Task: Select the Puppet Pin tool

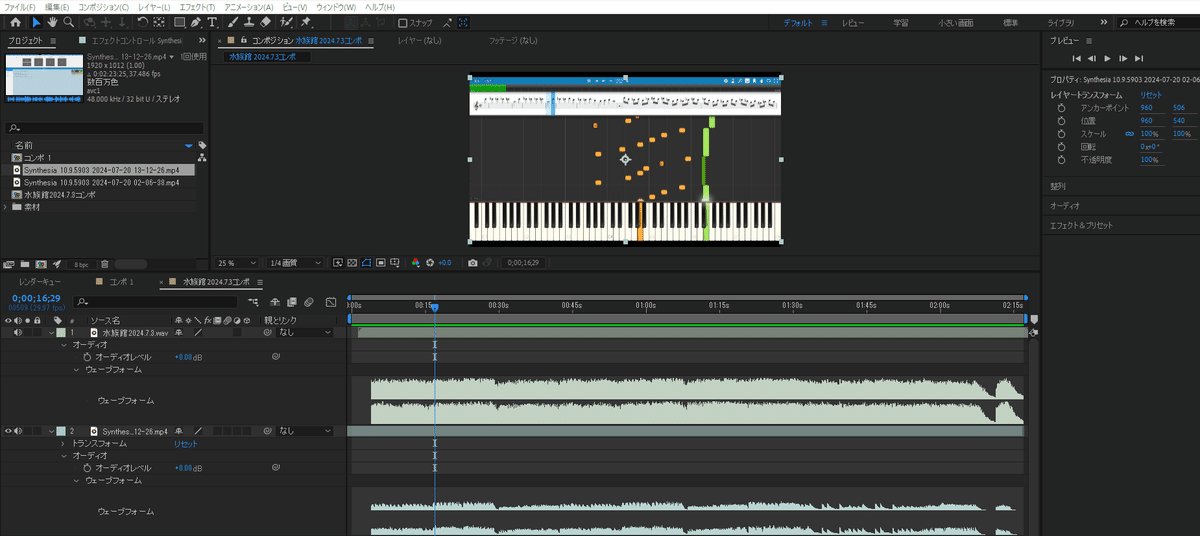Action: coord(305,21)
